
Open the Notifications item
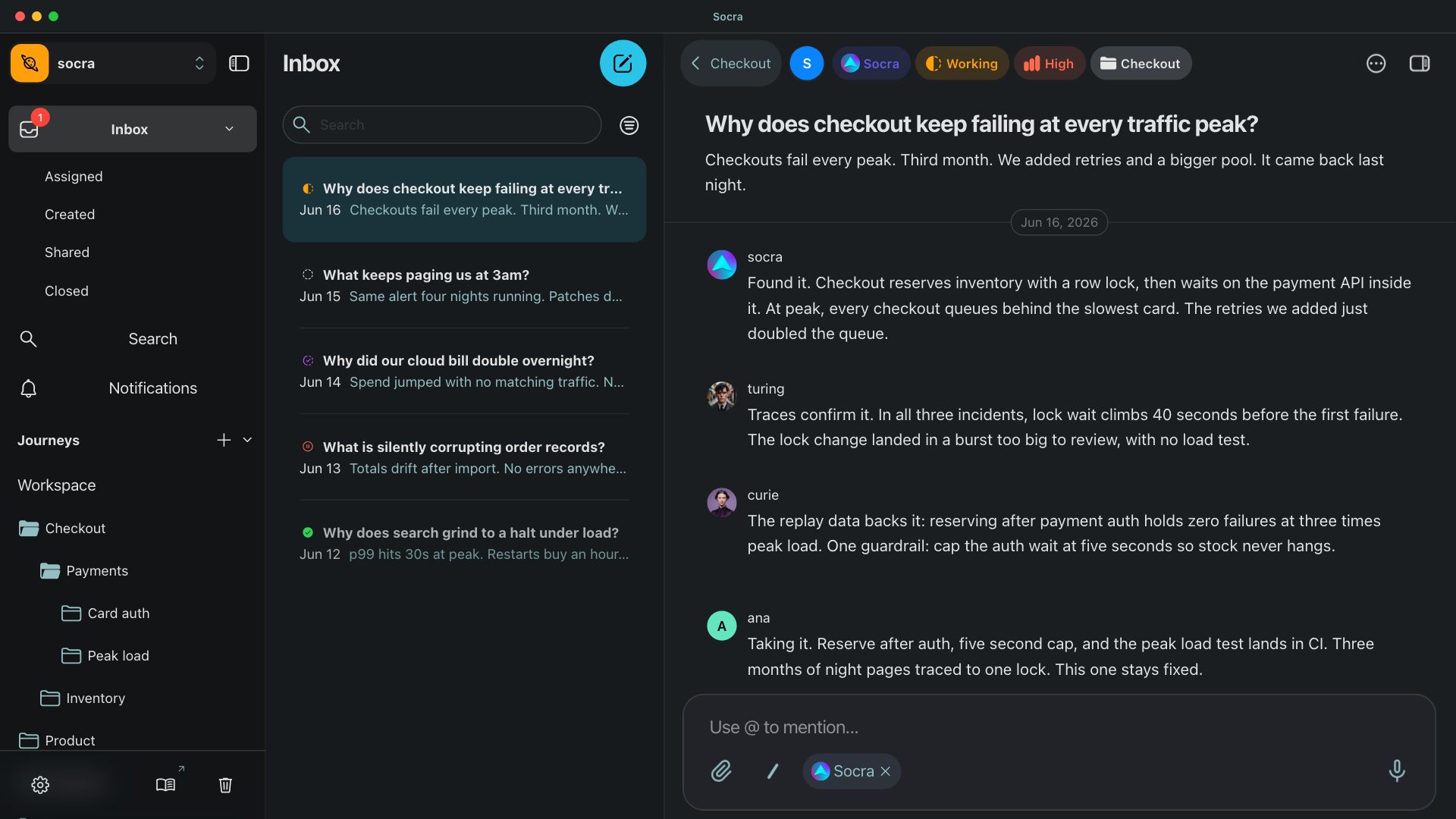[x=133, y=388]
